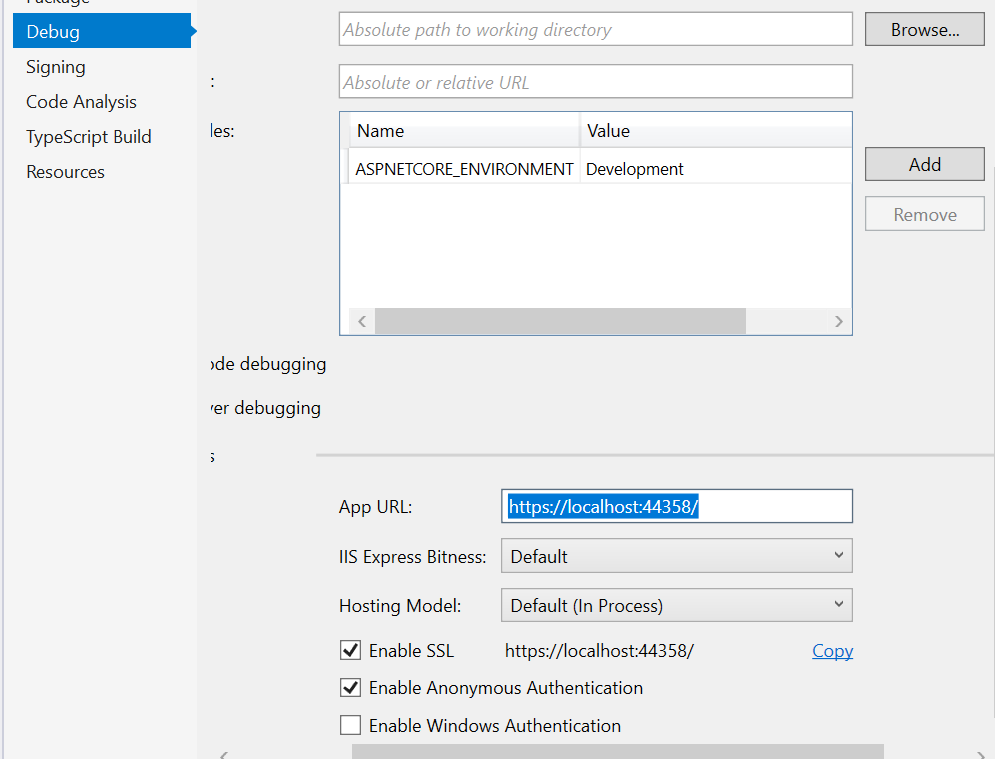The width and height of the screenshot is (995, 759).
Task: Copy the SSL URL link
Action: pos(833,650)
